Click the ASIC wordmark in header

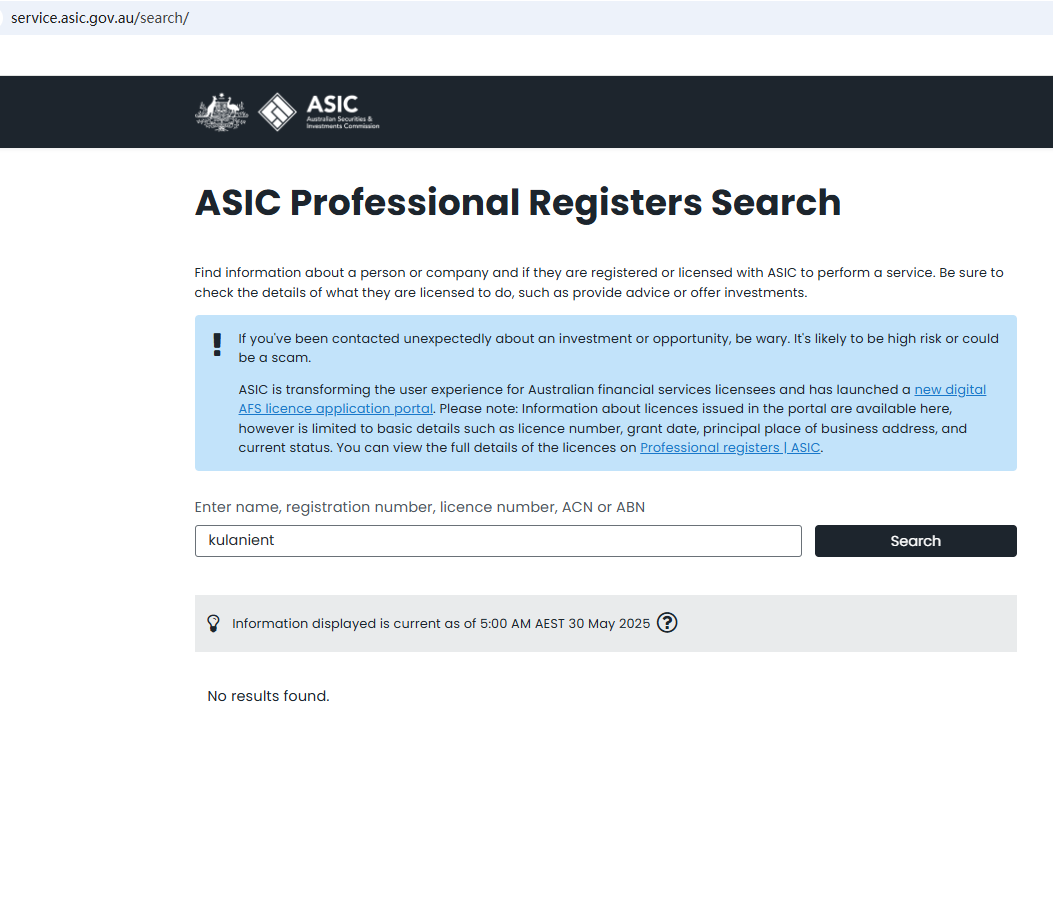coord(332,105)
